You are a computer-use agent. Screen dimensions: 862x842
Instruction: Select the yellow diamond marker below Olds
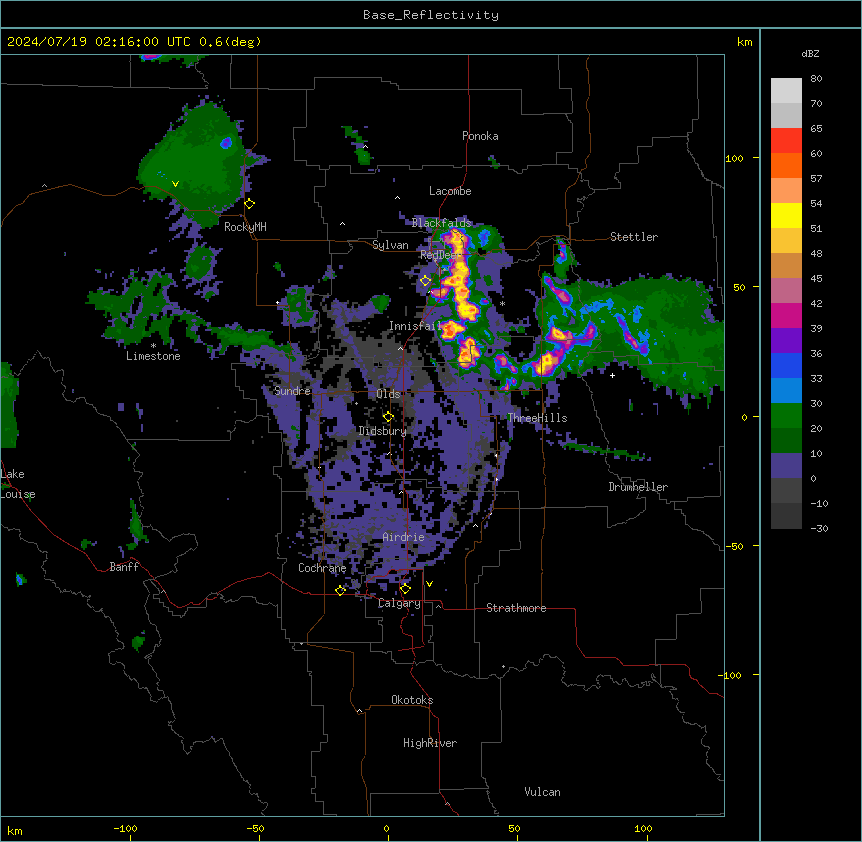click(389, 417)
